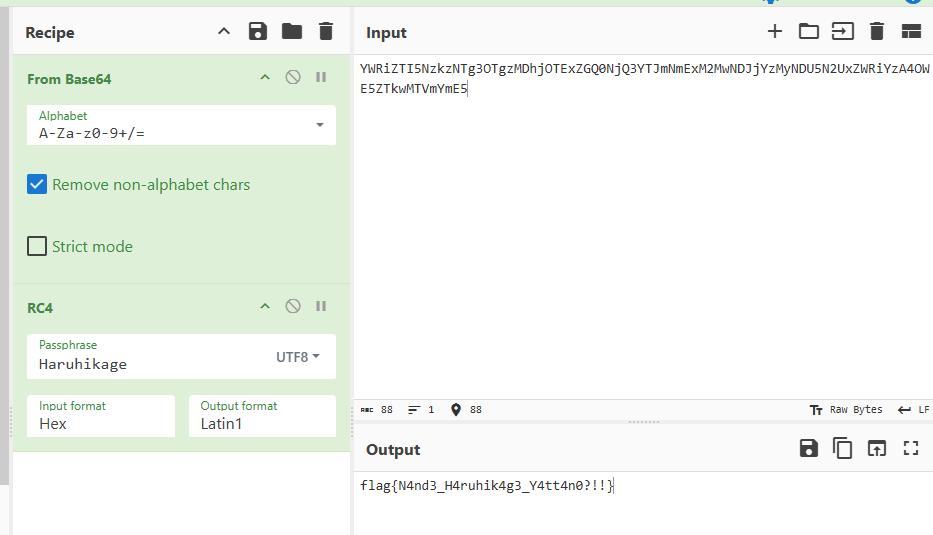This screenshot has width=933, height=535.
Task: Click the Raw Bytes encoding button
Action: coord(846,410)
